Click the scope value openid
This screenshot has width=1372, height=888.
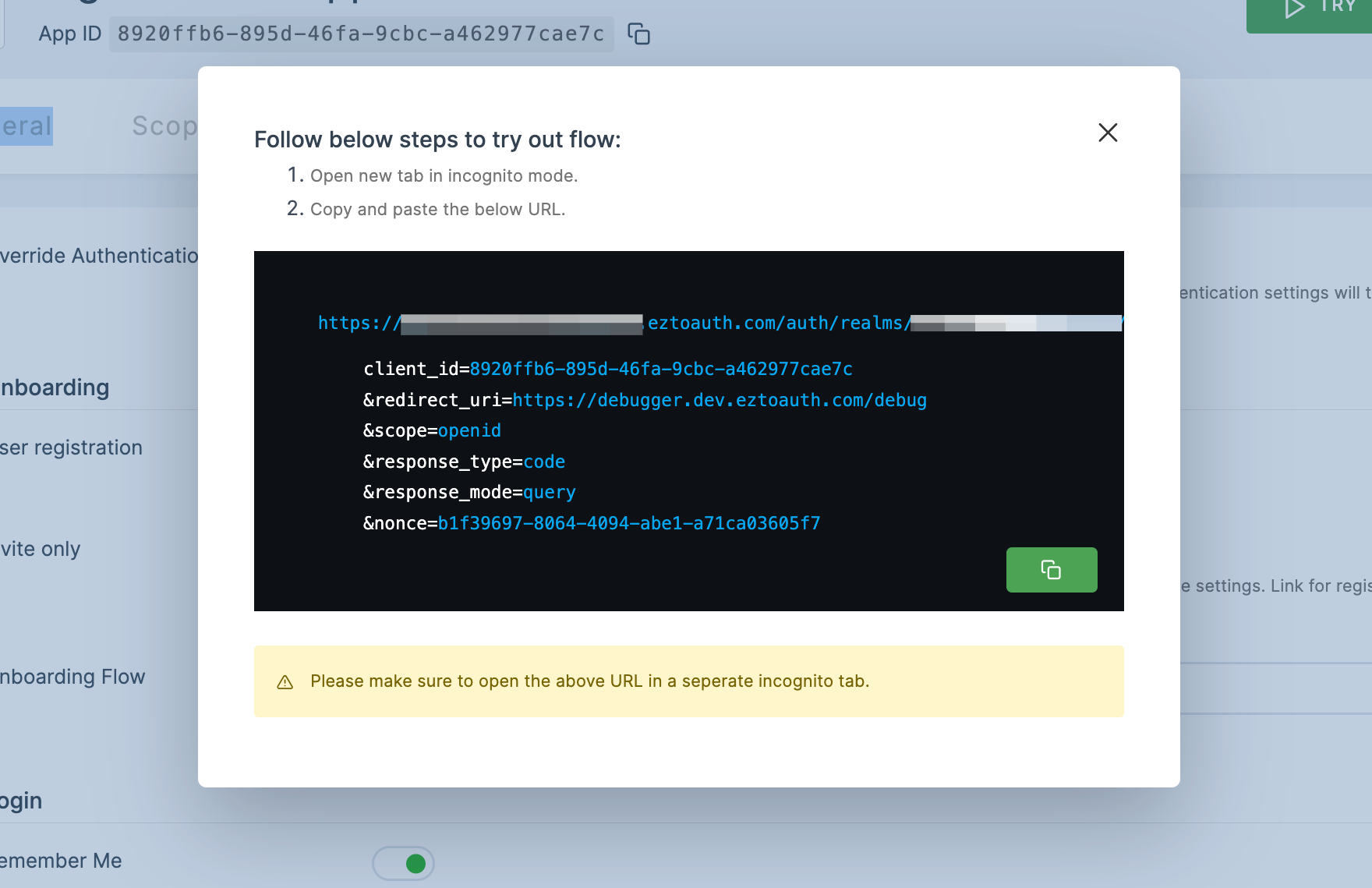point(469,430)
